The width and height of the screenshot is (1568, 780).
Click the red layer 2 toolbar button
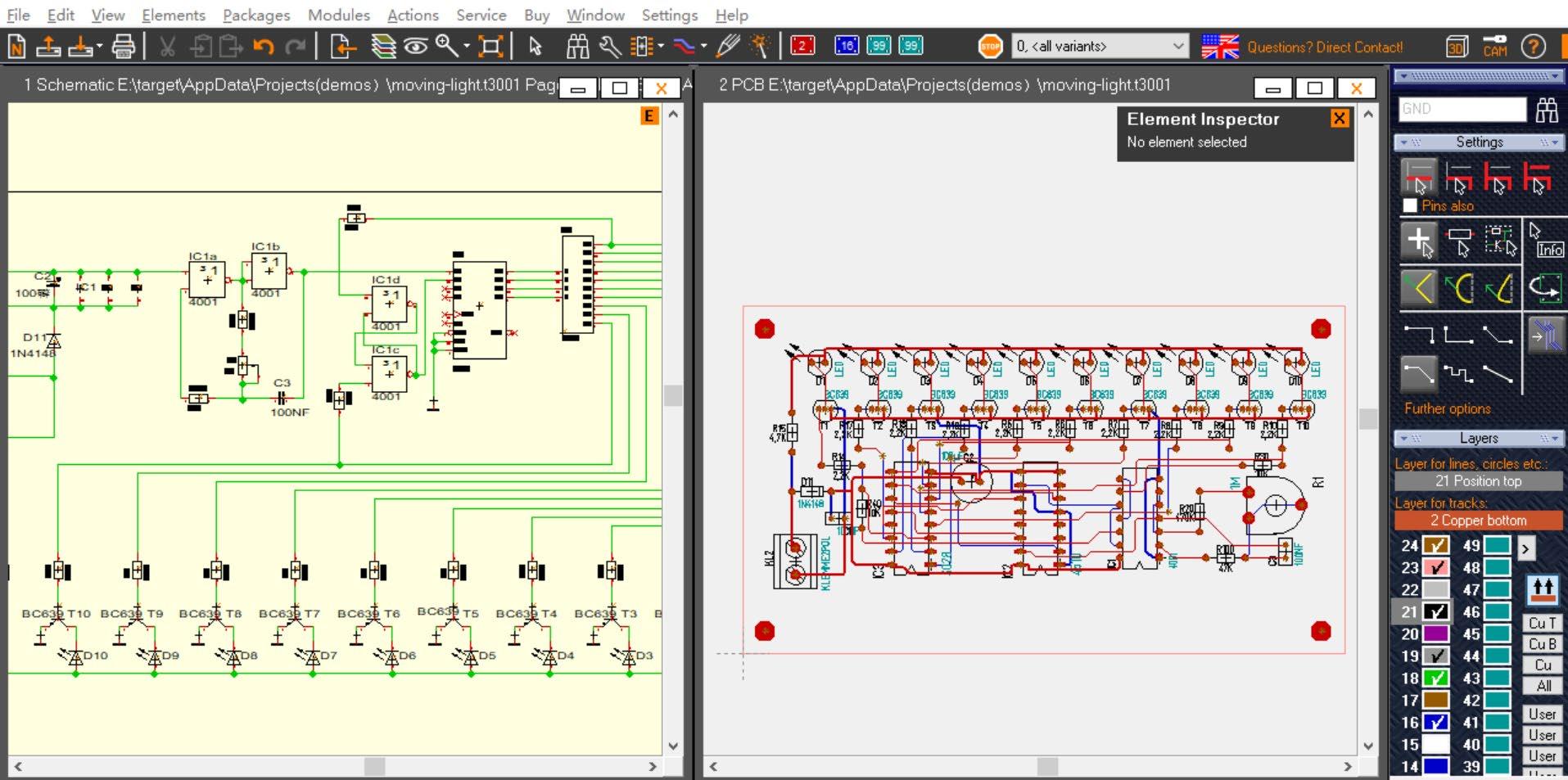click(x=802, y=46)
